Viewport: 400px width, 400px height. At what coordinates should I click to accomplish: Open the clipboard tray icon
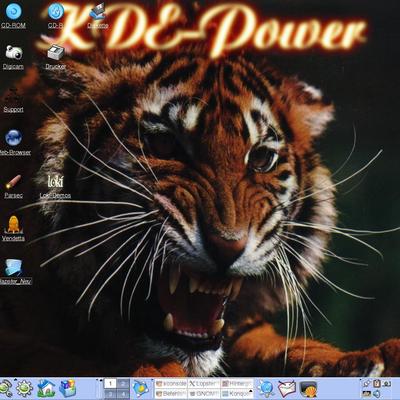coord(377,384)
